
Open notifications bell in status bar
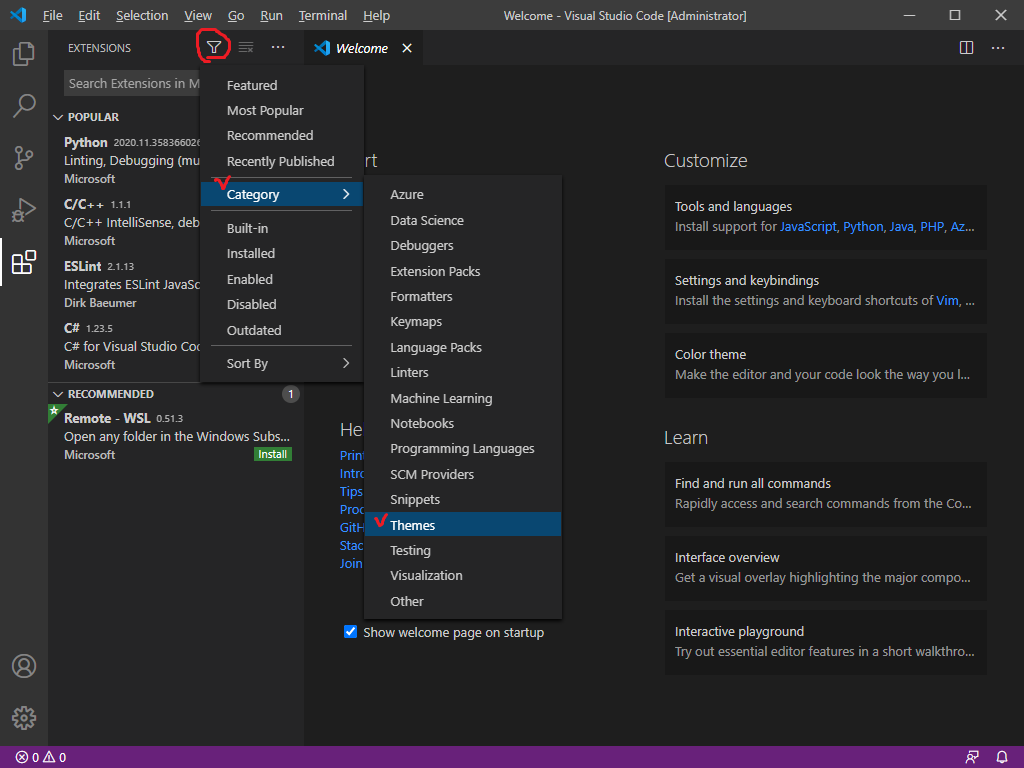point(1002,757)
